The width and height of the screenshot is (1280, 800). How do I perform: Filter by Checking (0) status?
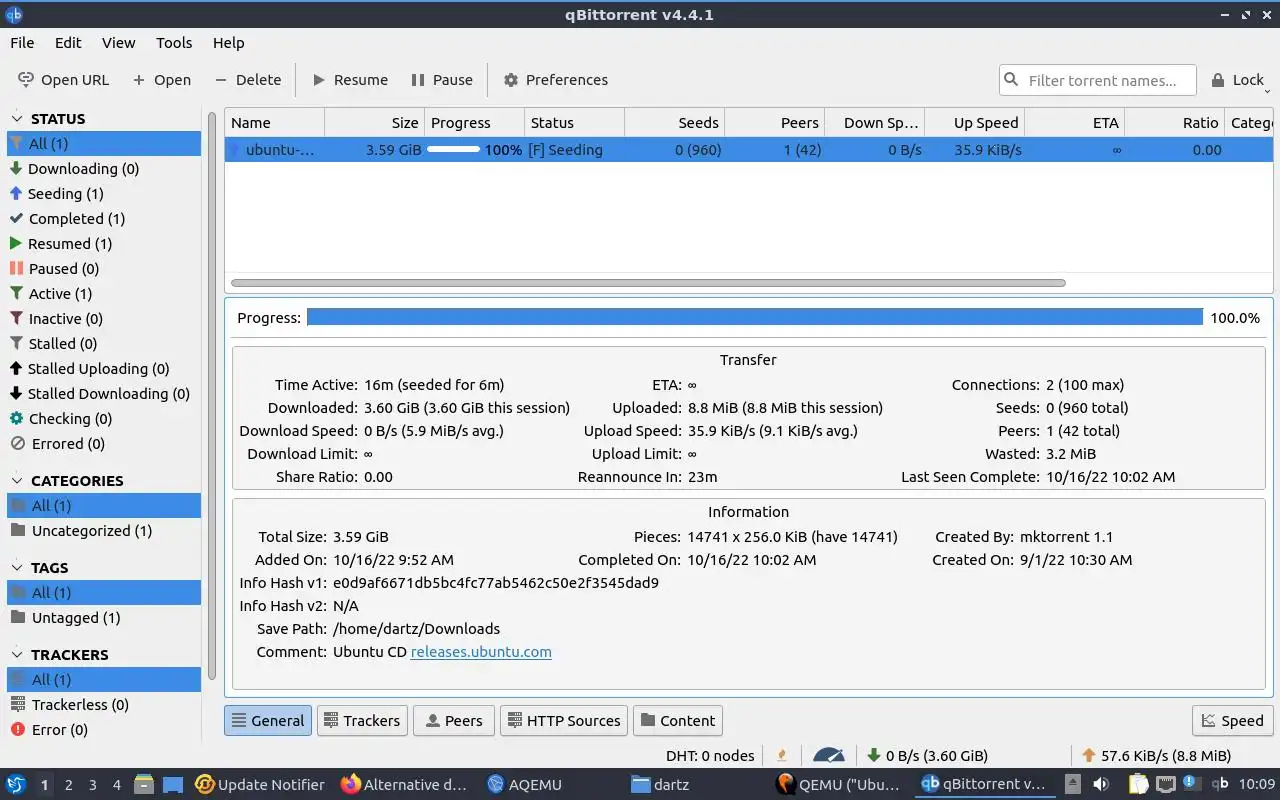coord(104,419)
